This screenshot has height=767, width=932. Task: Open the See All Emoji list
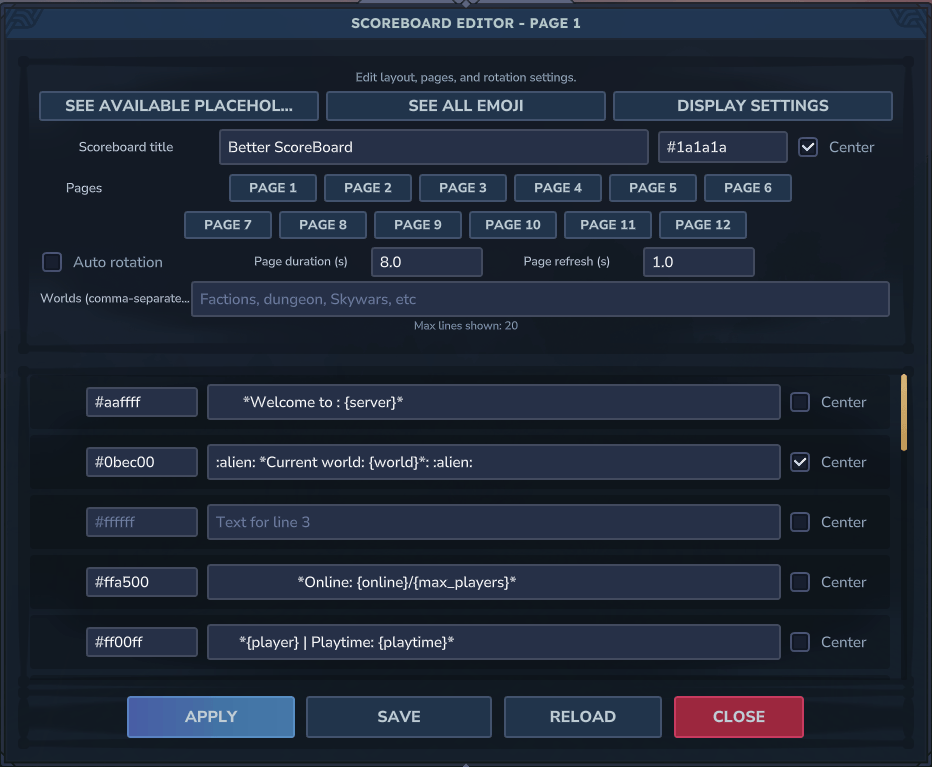465,106
